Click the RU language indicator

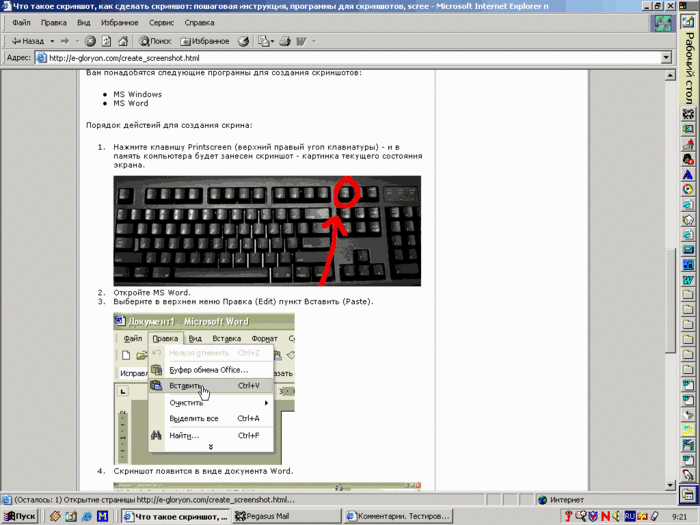[629, 517]
